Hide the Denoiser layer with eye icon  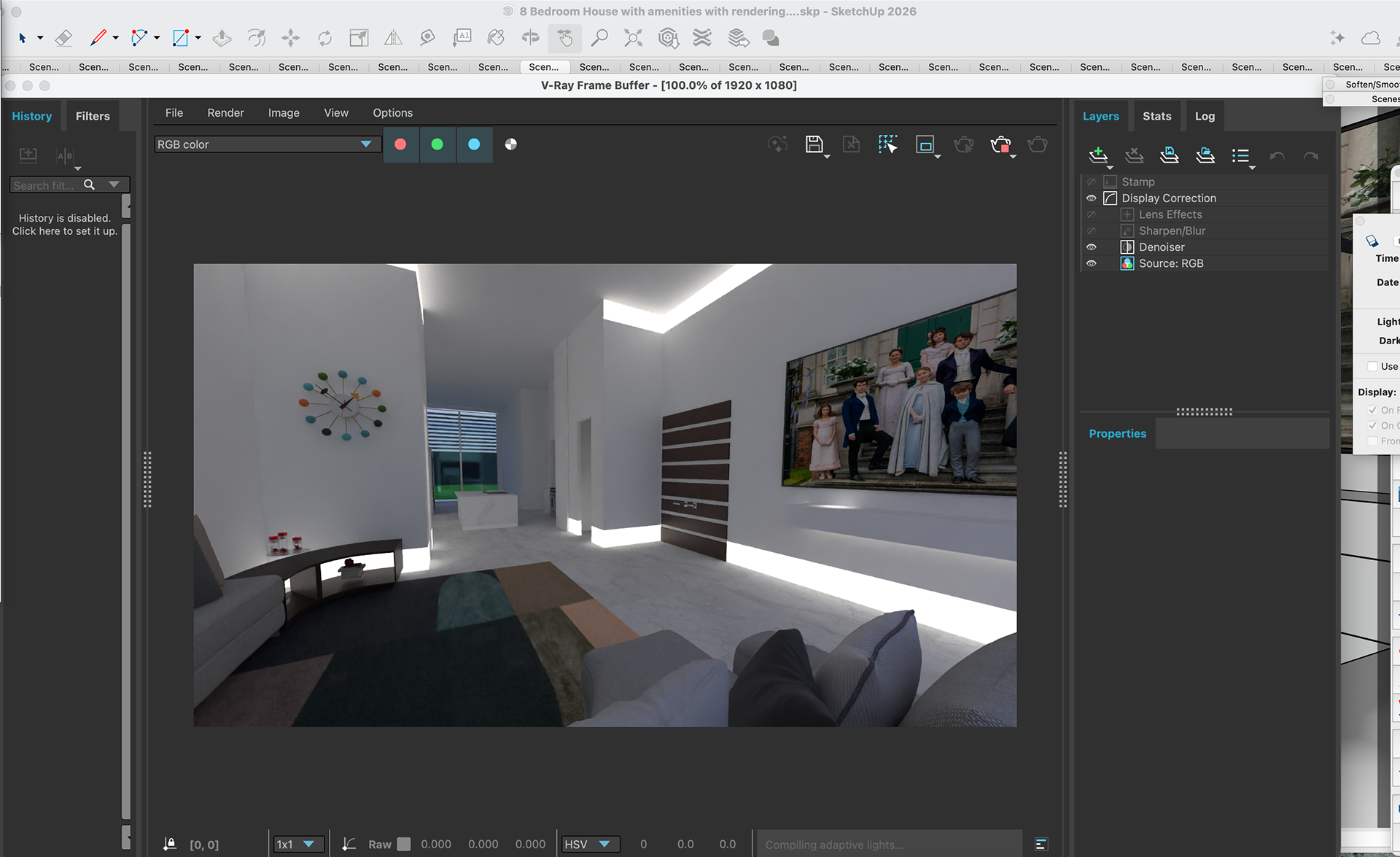pos(1091,247)
